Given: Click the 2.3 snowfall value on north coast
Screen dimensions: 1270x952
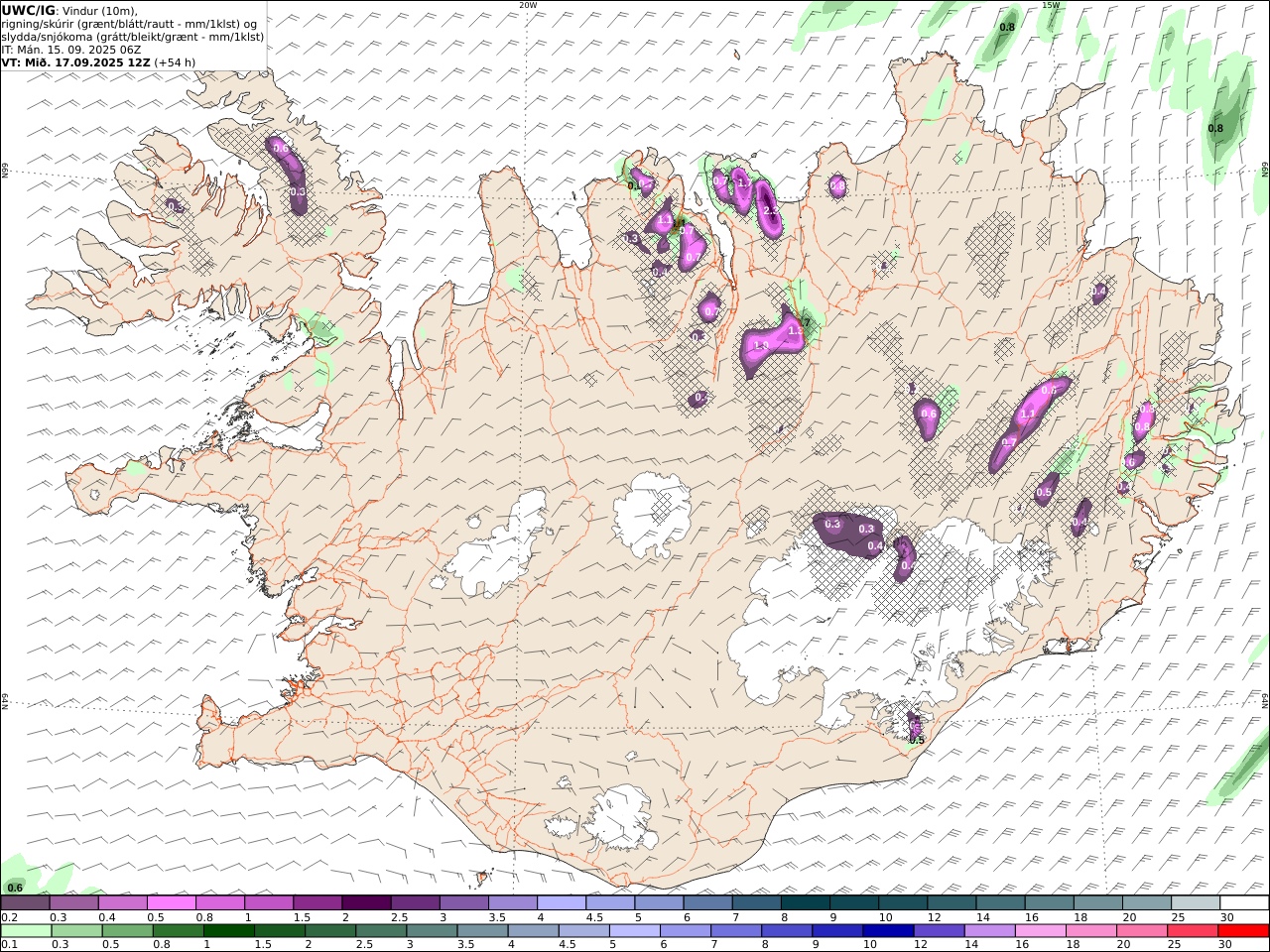Looking at the screenshot, I should (x=769, y=210).
